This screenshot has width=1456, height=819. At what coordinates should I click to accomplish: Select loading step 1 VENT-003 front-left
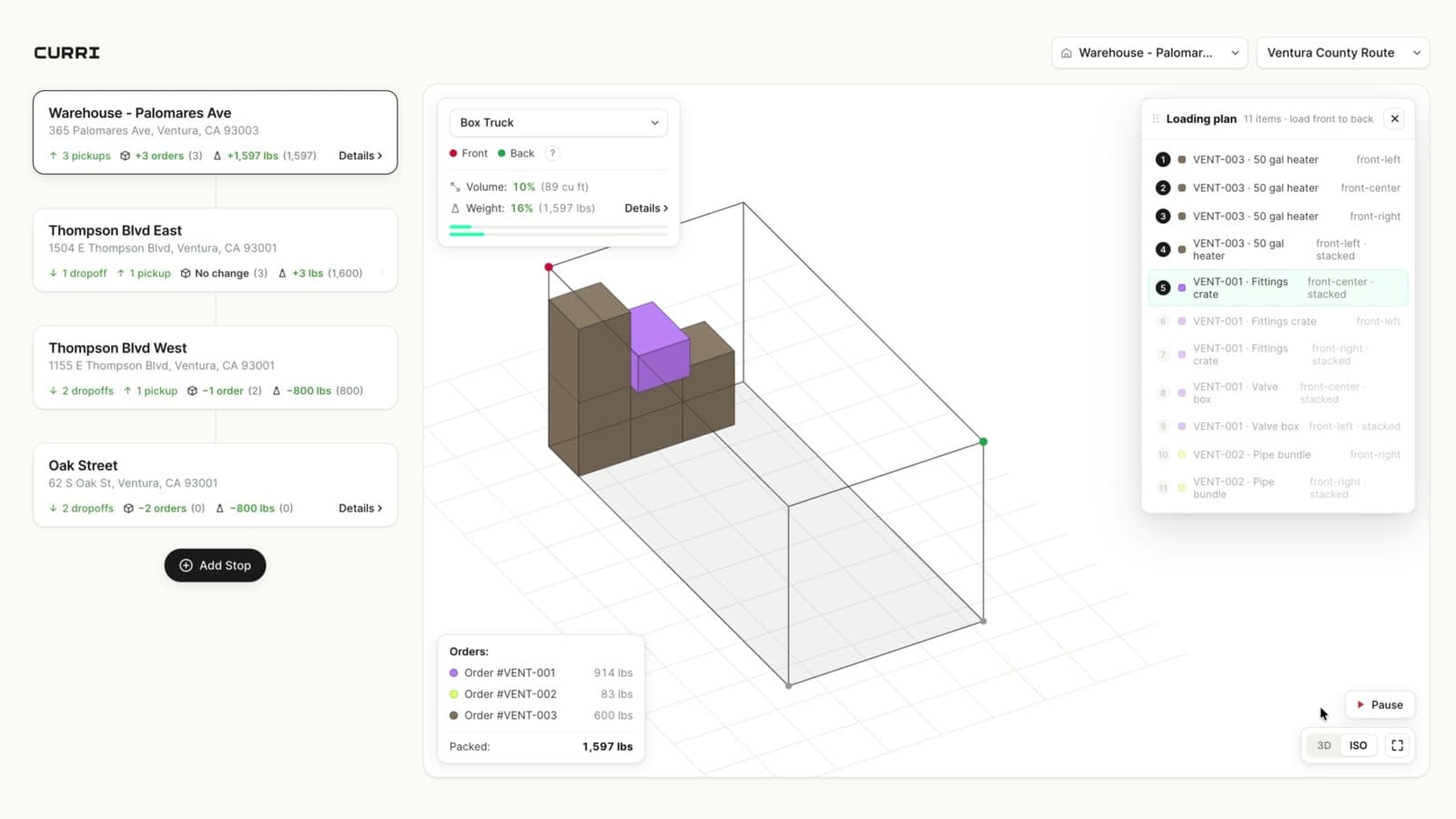[x=1278, y=159]
